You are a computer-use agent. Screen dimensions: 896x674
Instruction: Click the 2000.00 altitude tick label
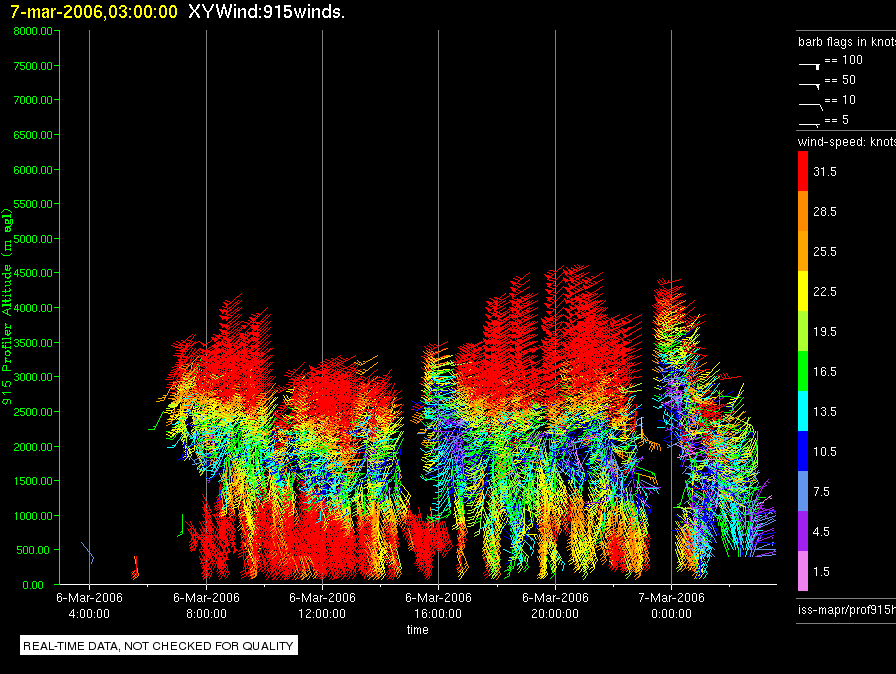click(x=33, y=447)
